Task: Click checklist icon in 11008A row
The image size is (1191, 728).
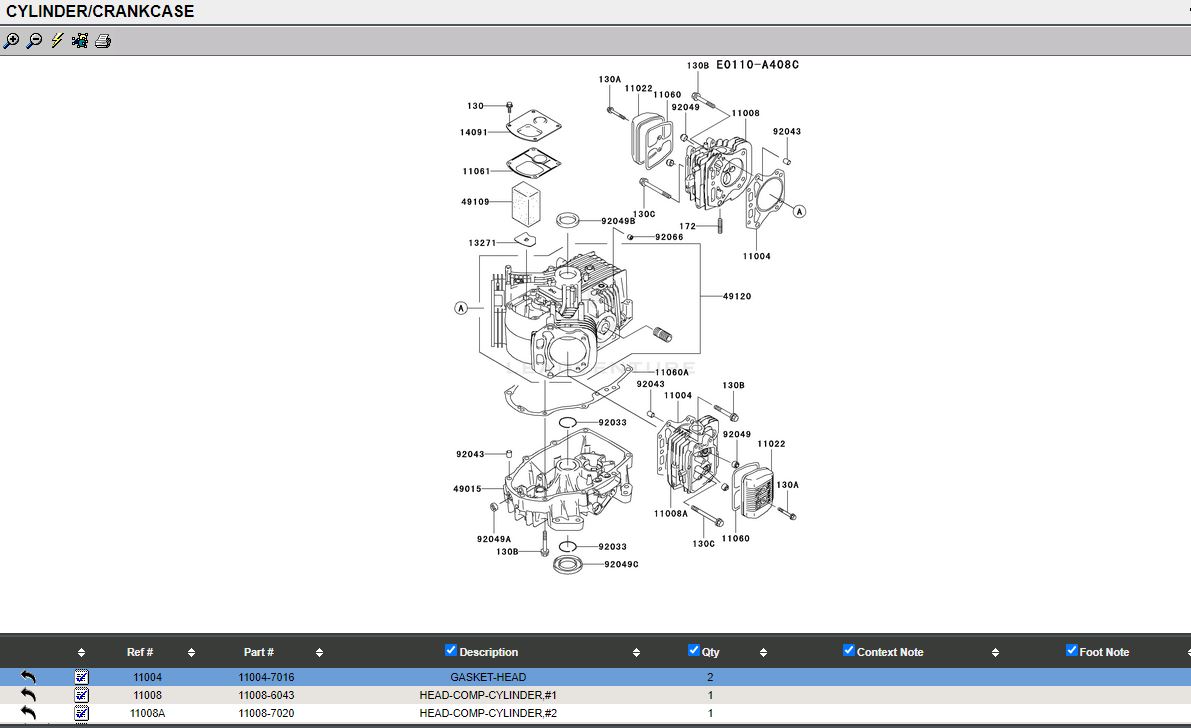Action: tap(82, 713)
